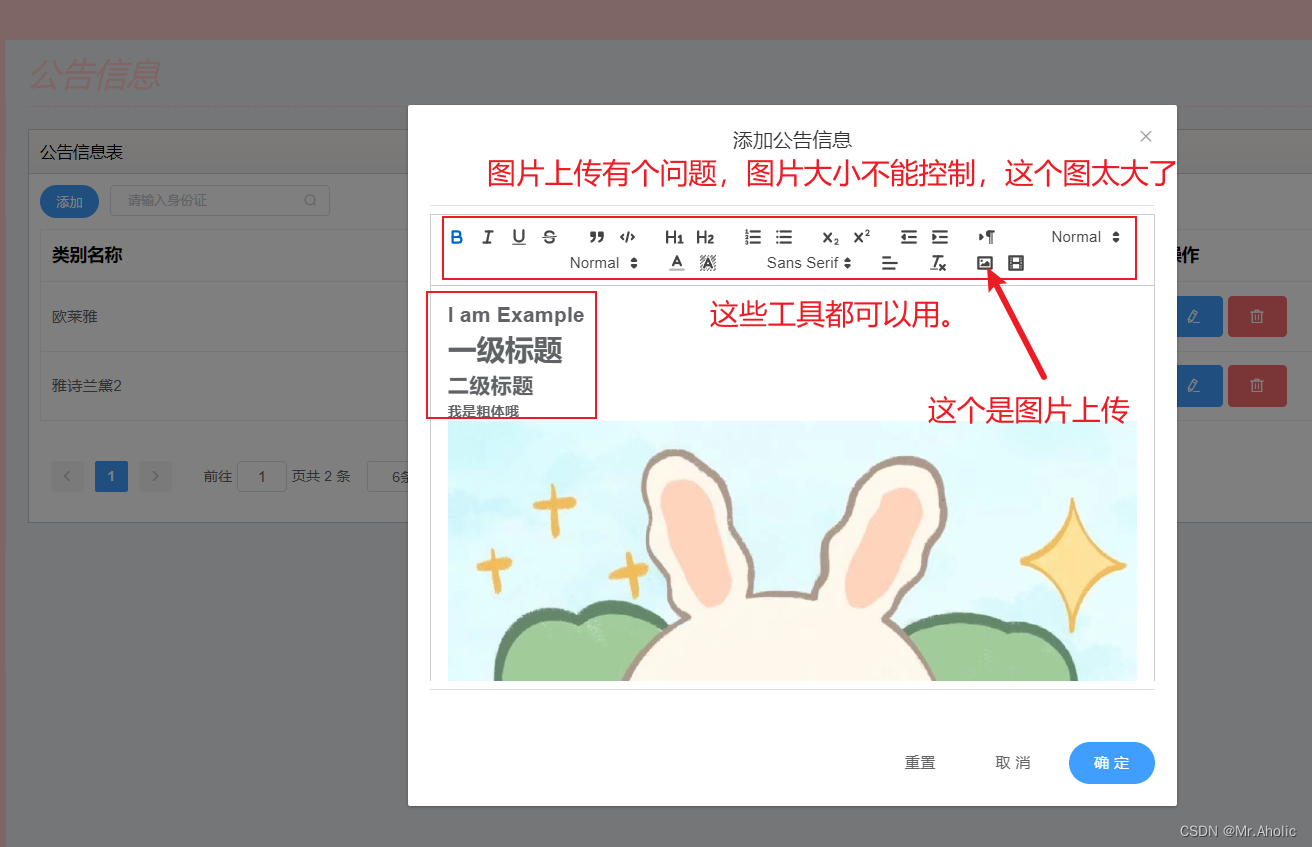Open the font color picker icon
Screen dimensions: 1312x847
[676, 263]
